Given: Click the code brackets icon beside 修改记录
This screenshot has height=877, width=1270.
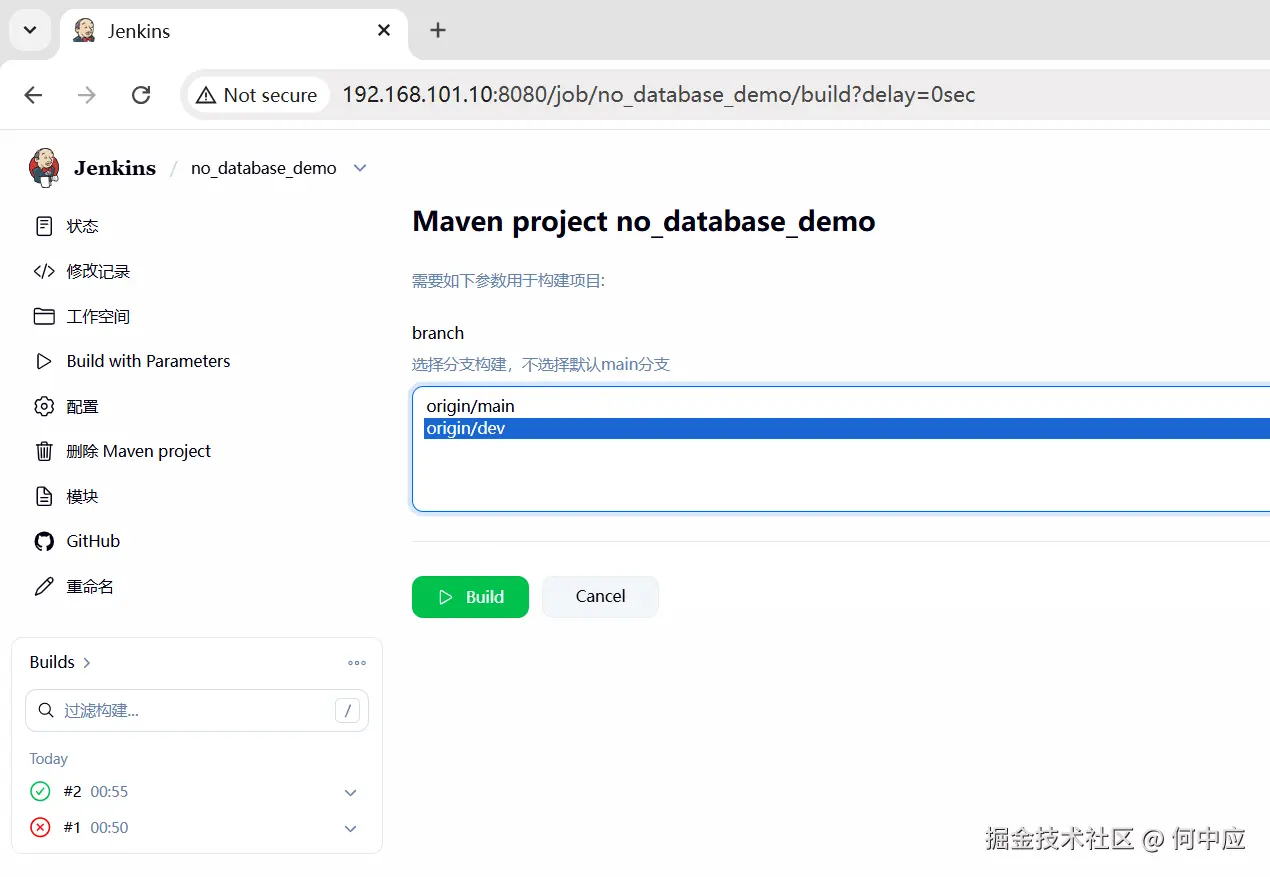Looking at the screenshot, I should (44, 271).
